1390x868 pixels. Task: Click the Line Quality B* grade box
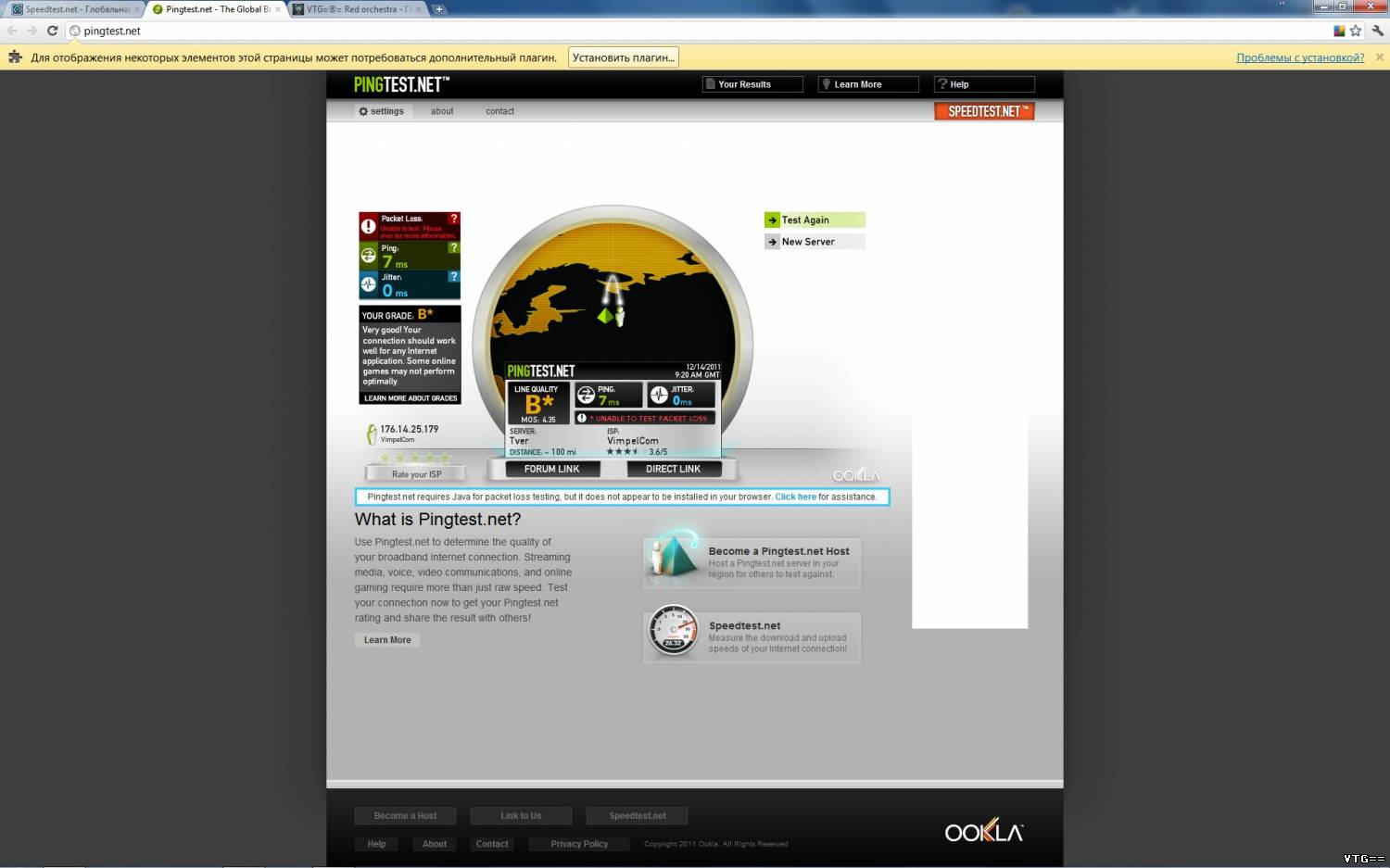coord(538,404)
